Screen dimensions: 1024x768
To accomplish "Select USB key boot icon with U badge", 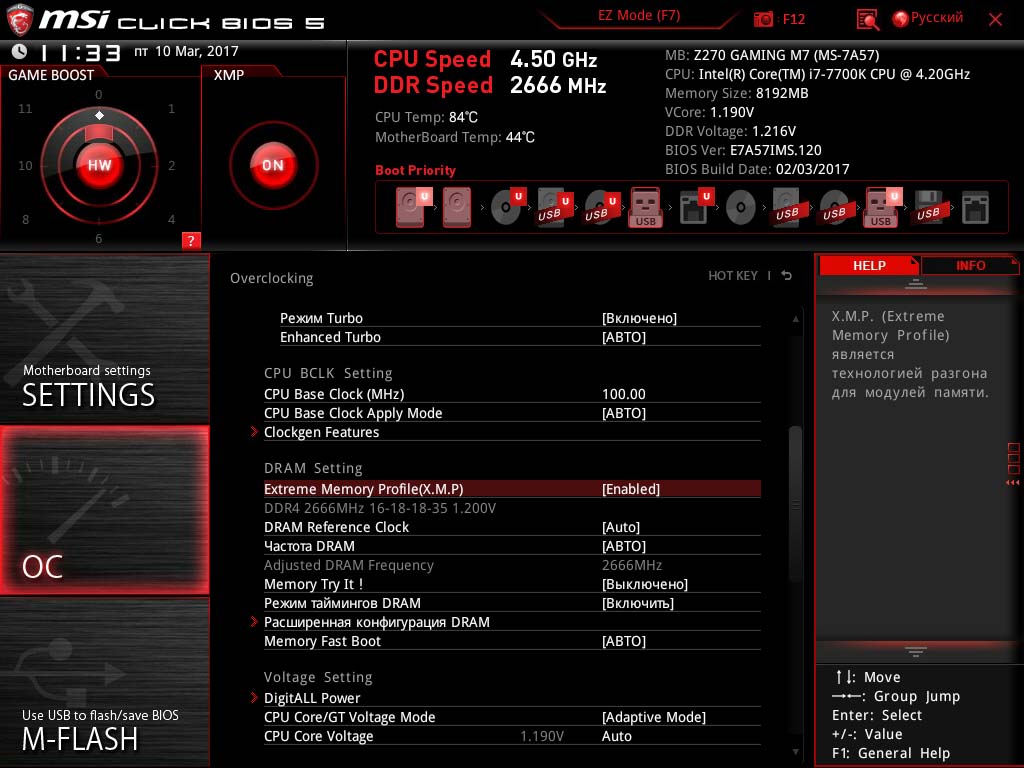I will tap(882, 208).
